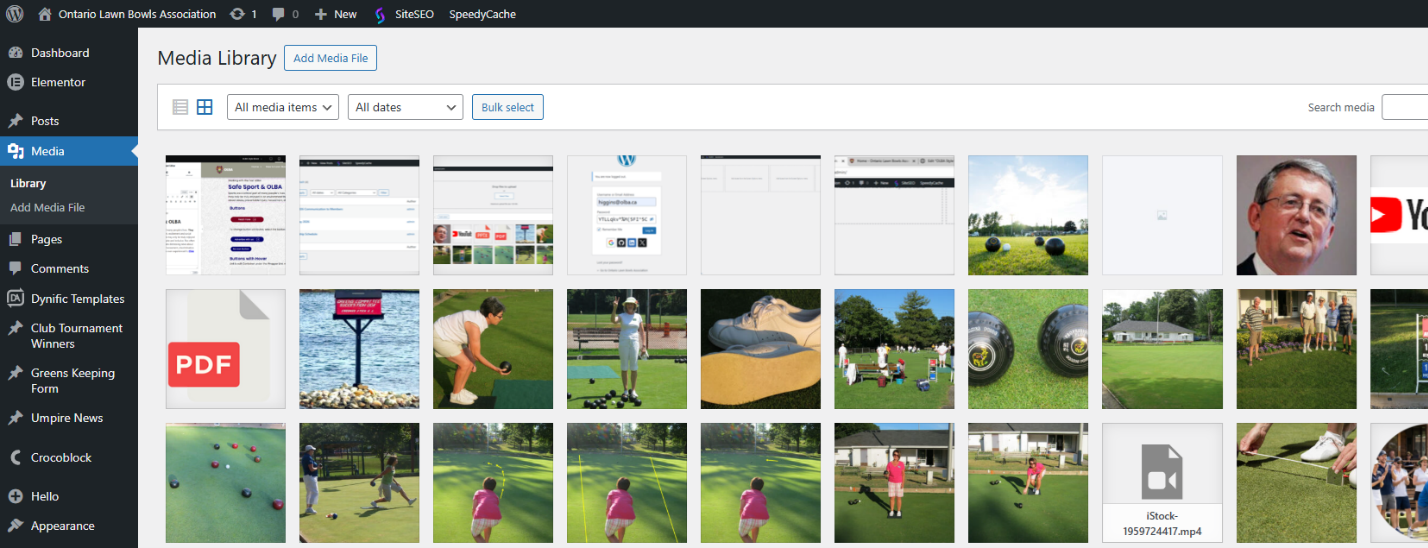Image resolution: width=1428 pixels, height=548 pixels.
Task: Switch to list view icon
Action: (181, 107)
